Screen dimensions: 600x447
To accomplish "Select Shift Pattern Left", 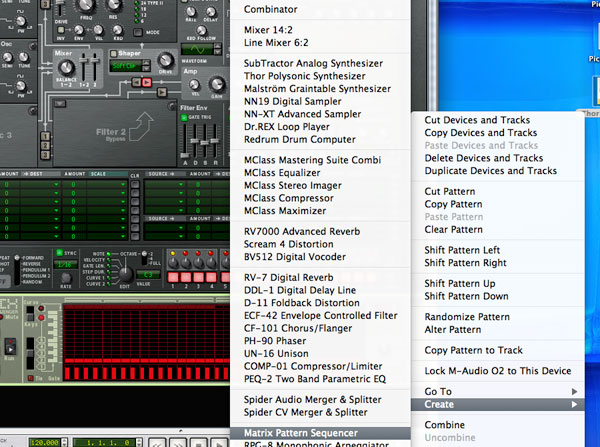I will (x=462, y=250).
